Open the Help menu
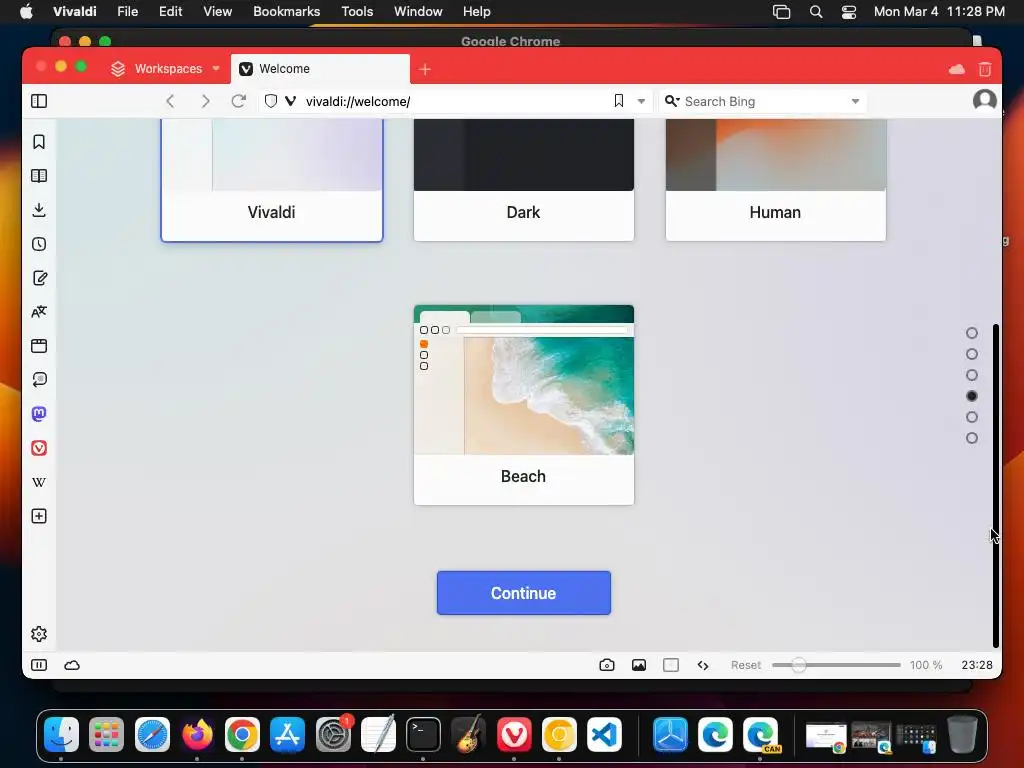The image size is (1024, 768). (477, 11)
